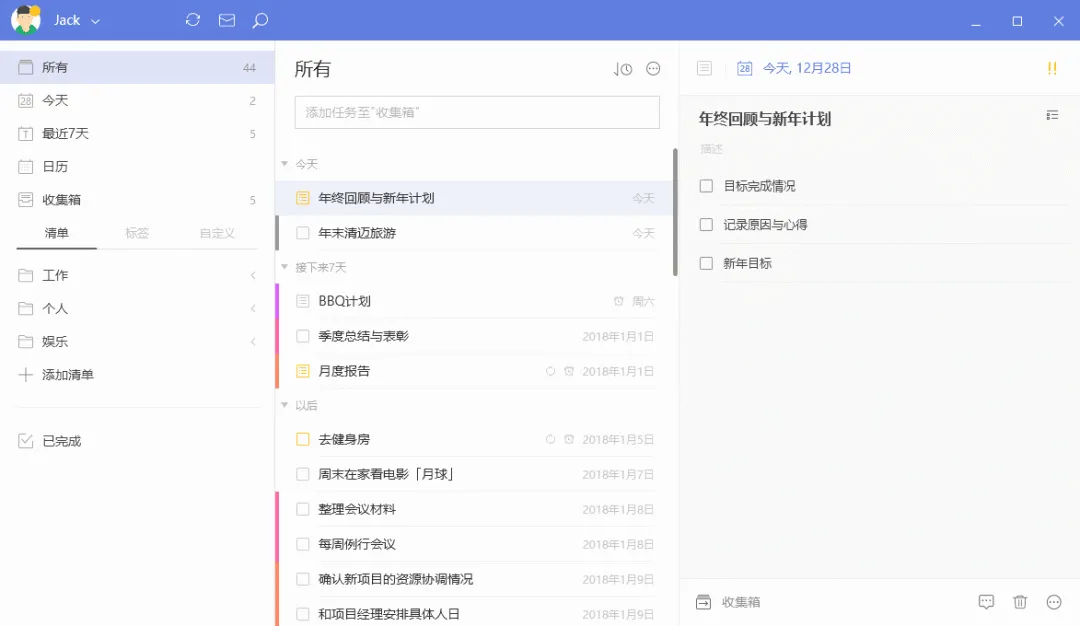Image resolution: width=1080 pixels, height=626 pixels.
Task: Open the sort by time icon
Action: [x=623, y=69]
